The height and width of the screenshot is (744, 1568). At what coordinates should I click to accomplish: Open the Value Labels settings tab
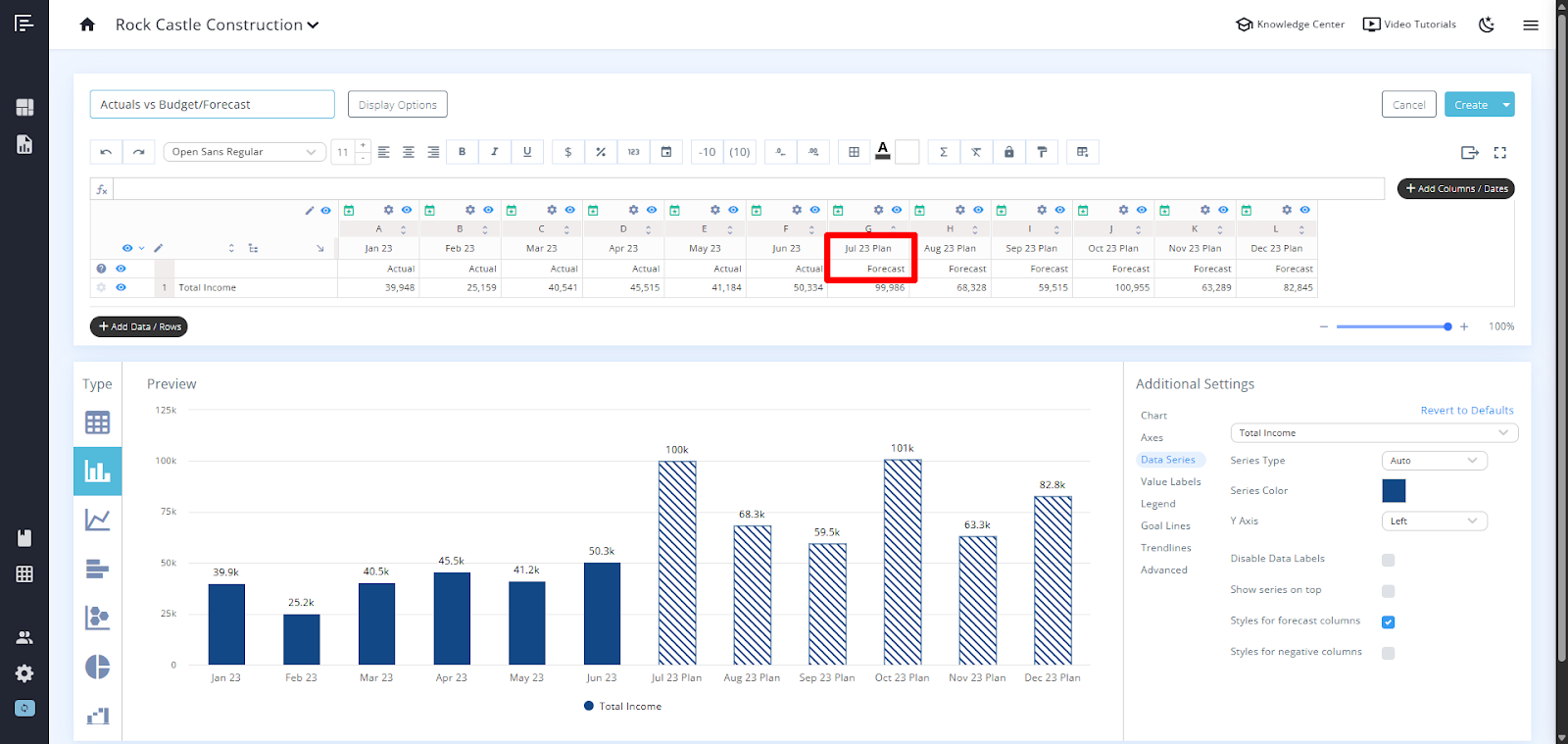click(1170, 482)
